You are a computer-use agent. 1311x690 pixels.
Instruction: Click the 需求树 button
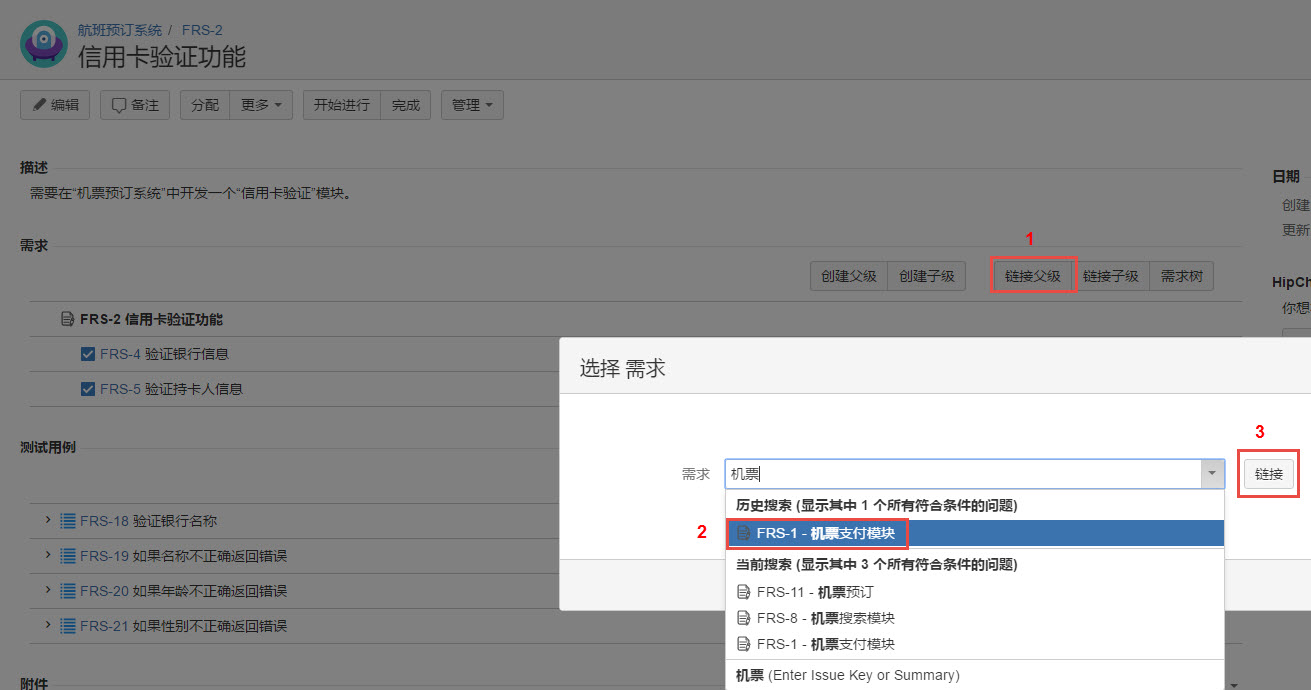pyautogui.click(x=1182, y=277)
